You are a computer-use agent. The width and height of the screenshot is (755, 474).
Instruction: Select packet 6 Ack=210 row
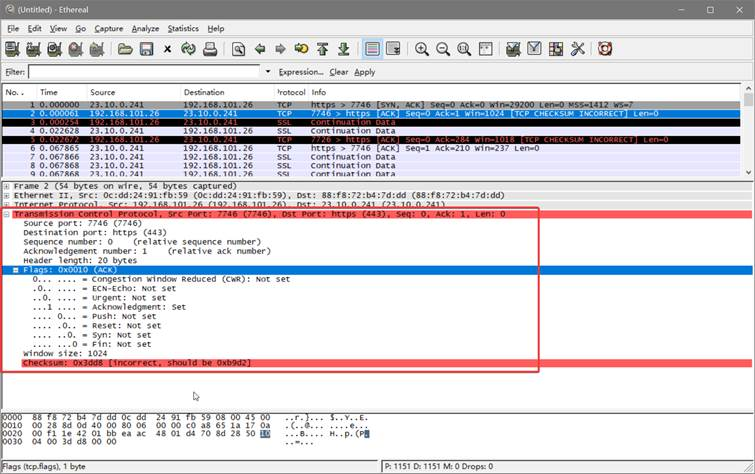coord(371,148)
